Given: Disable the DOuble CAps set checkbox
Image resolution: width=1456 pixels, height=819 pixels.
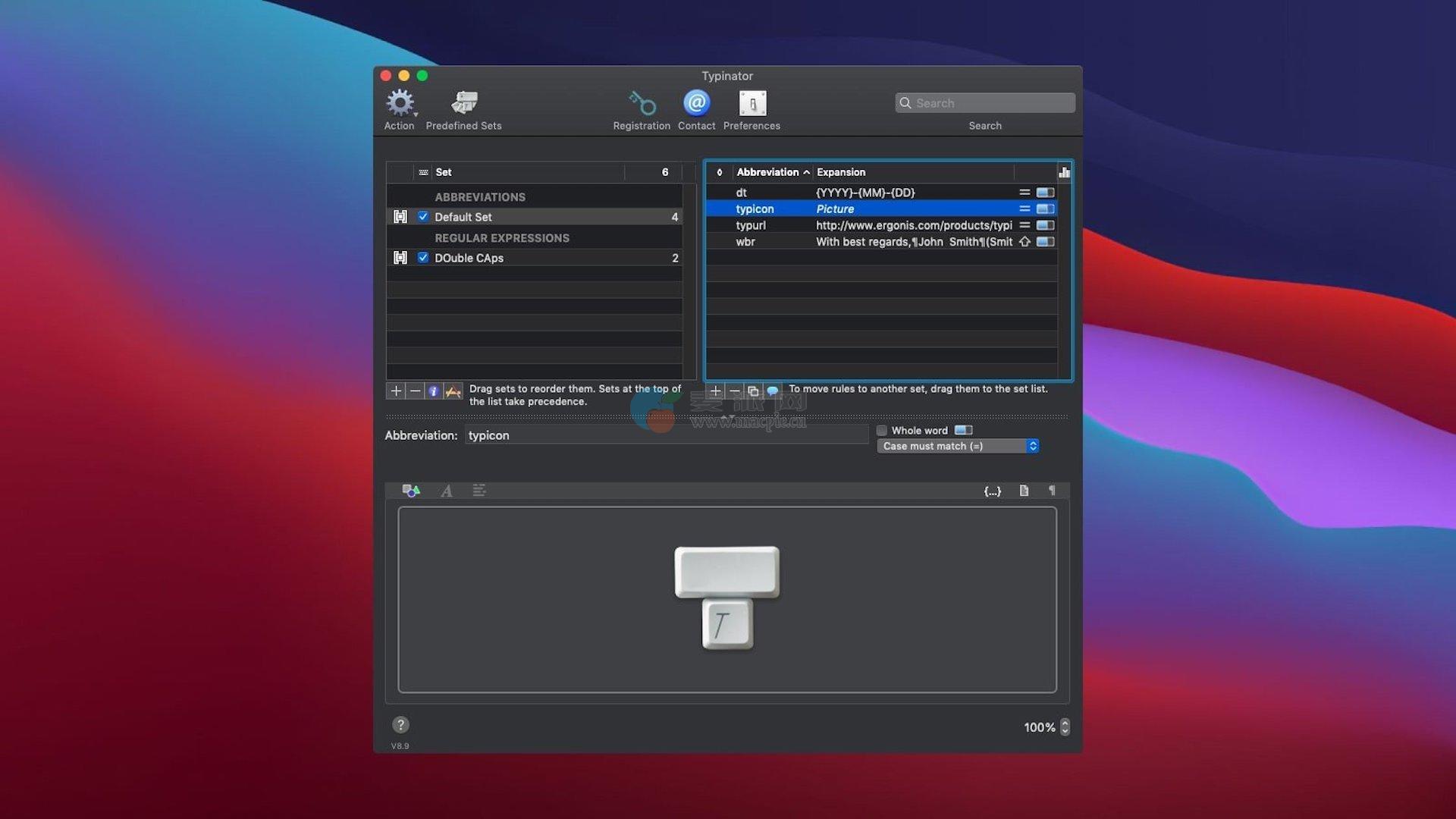Looking at the screenshot, I should (x=423, y=258).
